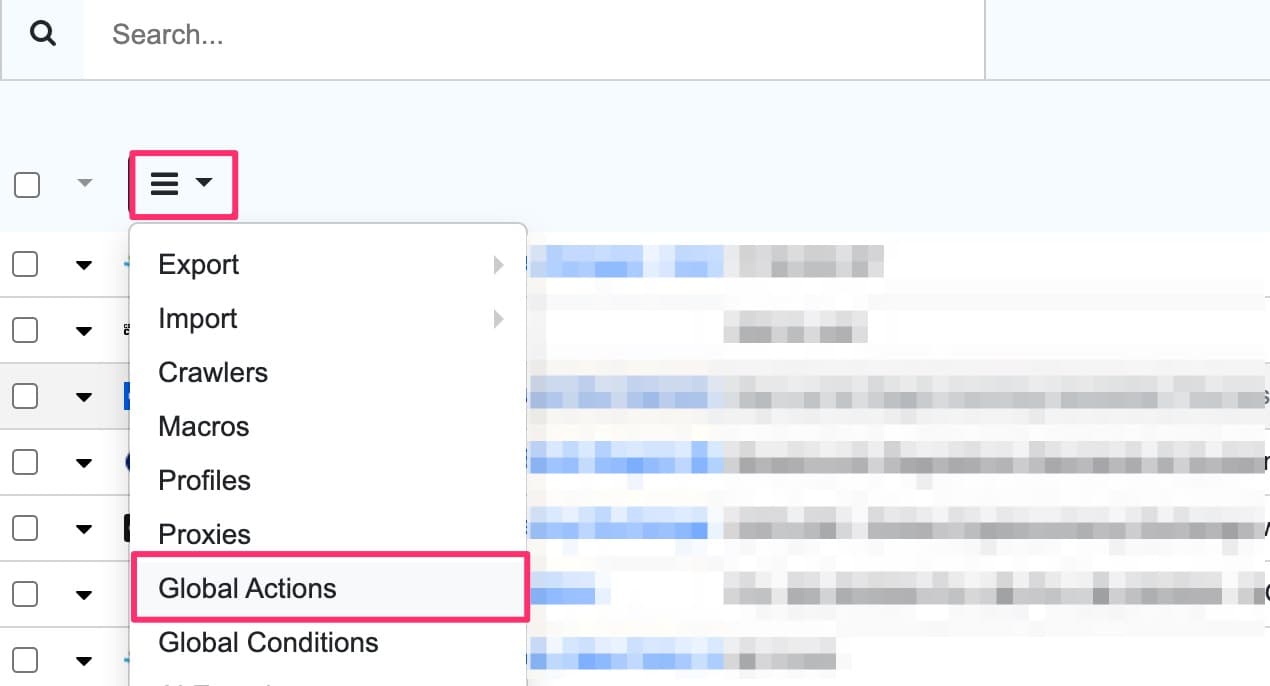
Task: Check the first row's checkbox
Action: pos(25,264)
